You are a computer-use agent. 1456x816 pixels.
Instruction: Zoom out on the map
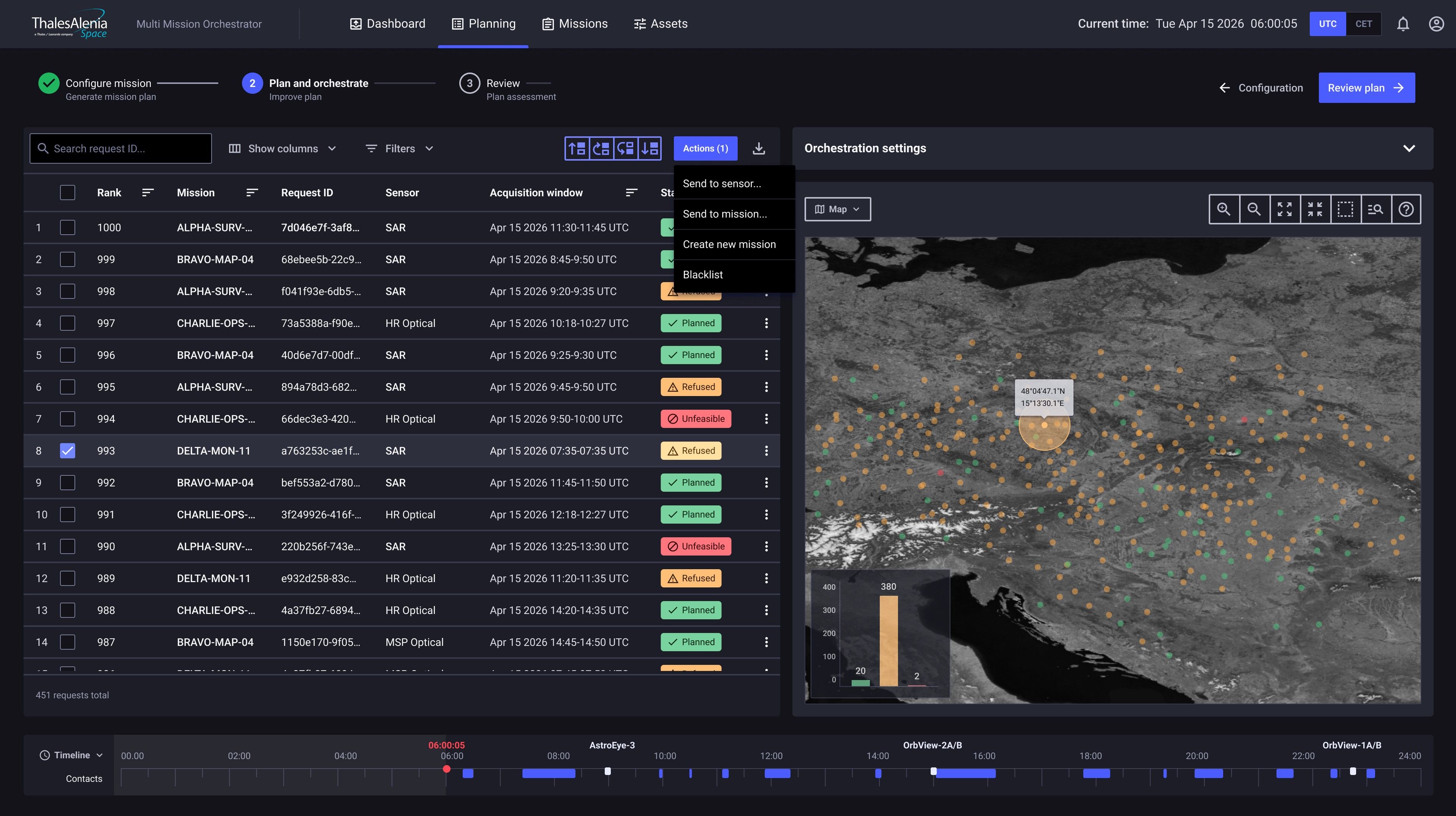tap(1254, 209)
